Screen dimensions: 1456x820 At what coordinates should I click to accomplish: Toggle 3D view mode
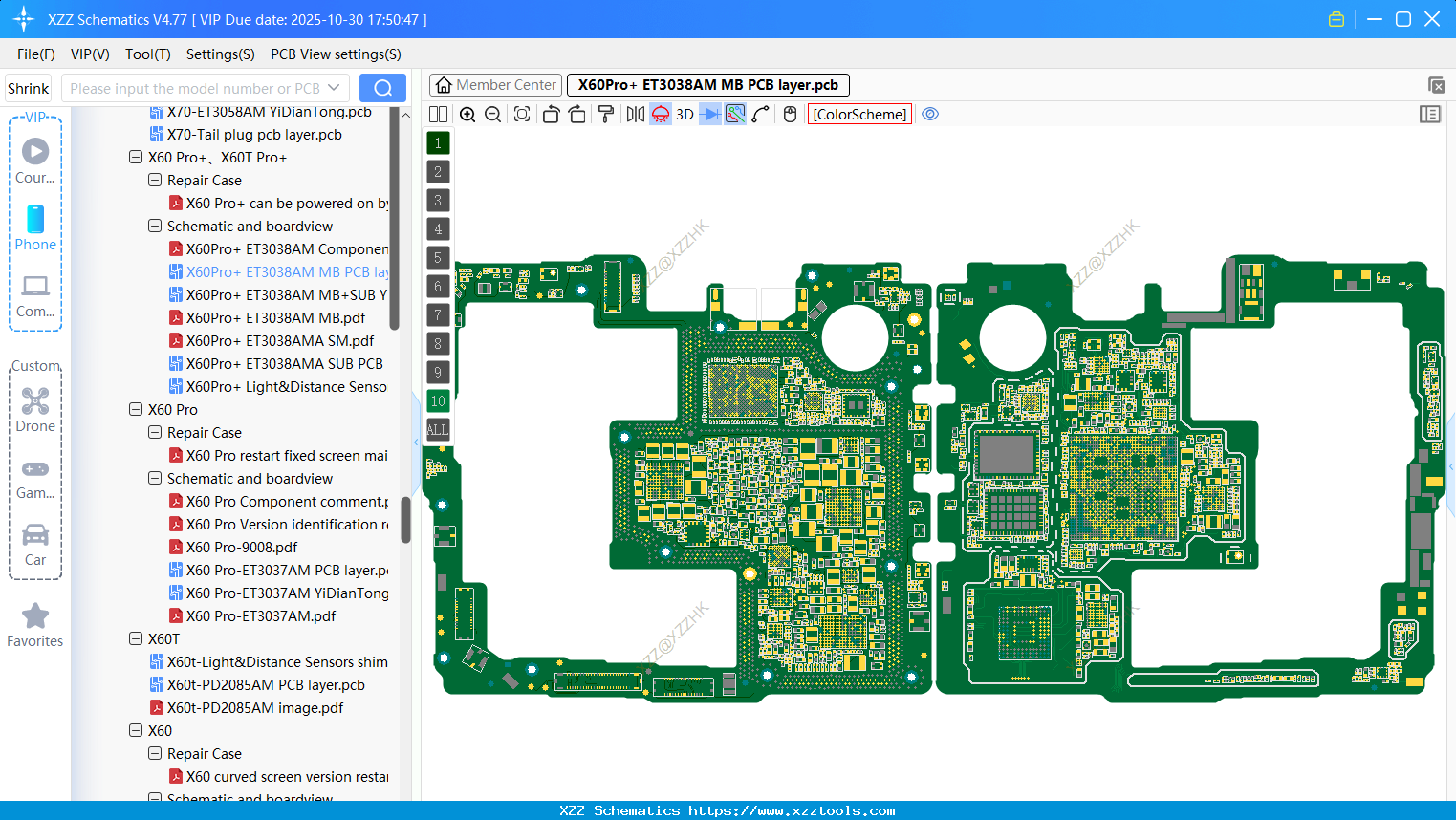(684, 114)
